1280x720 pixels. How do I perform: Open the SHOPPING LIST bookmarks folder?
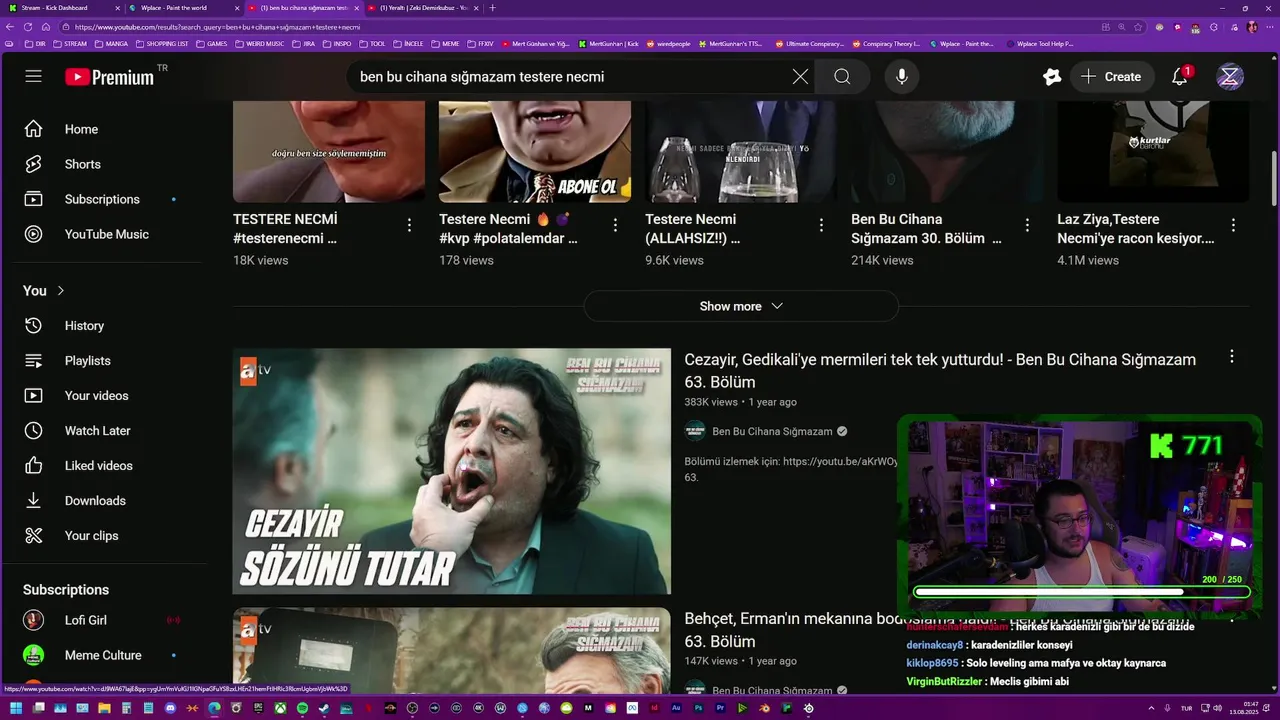point(161,44)
